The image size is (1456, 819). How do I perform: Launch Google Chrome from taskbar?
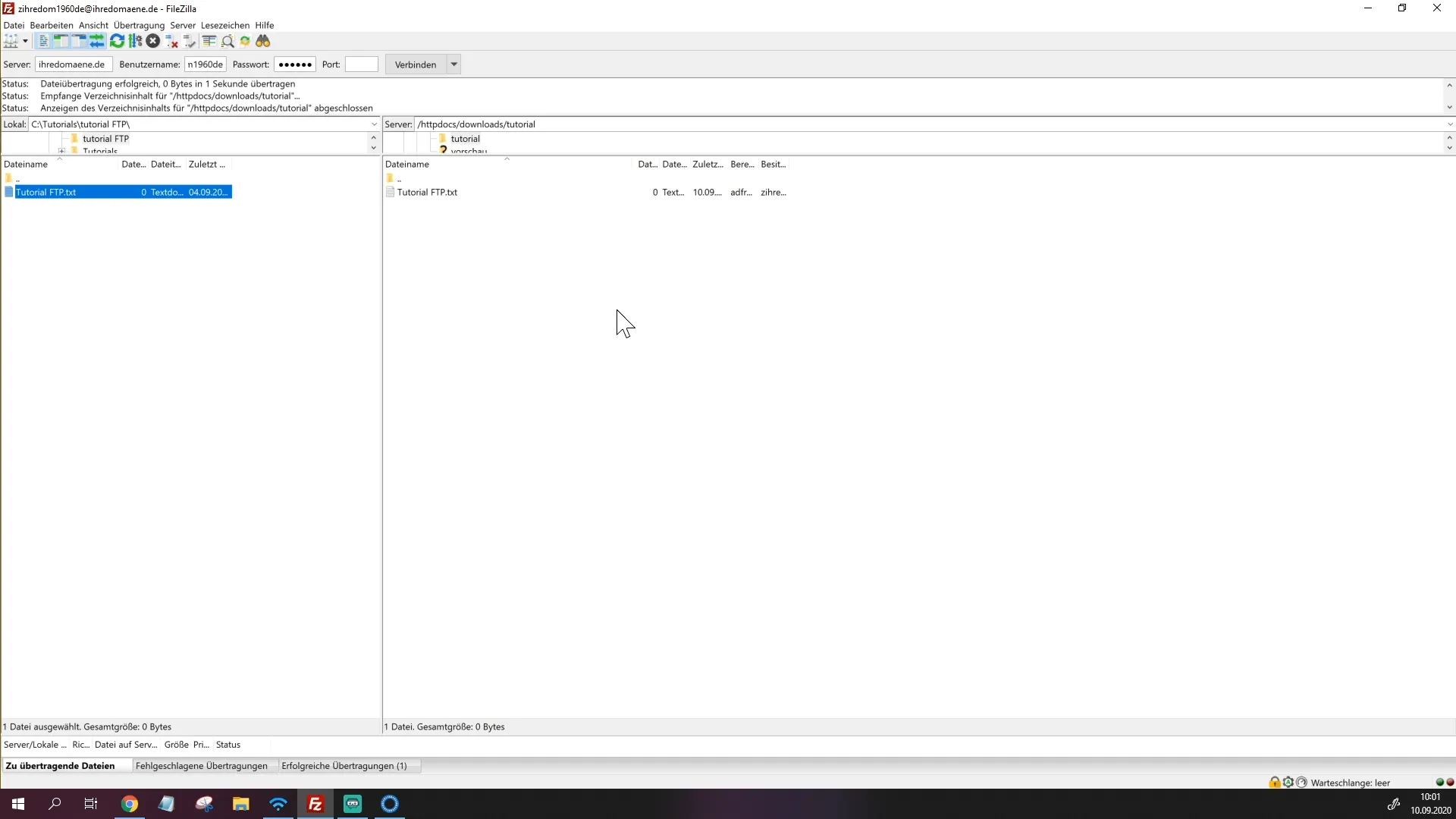tap(130, 804)
